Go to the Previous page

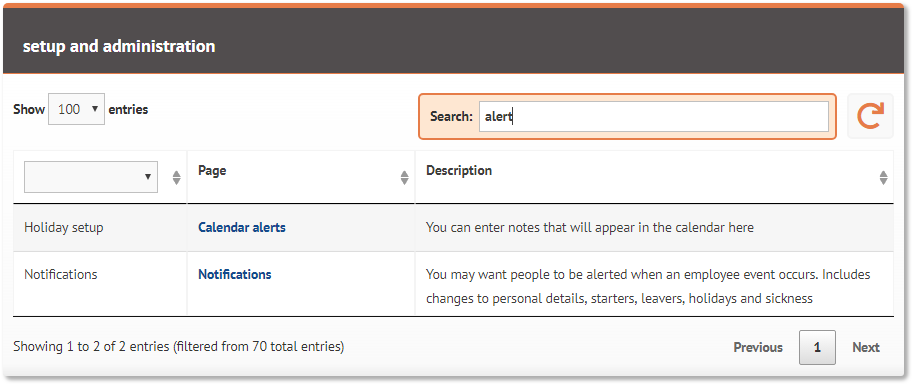(x=758, y=347)
